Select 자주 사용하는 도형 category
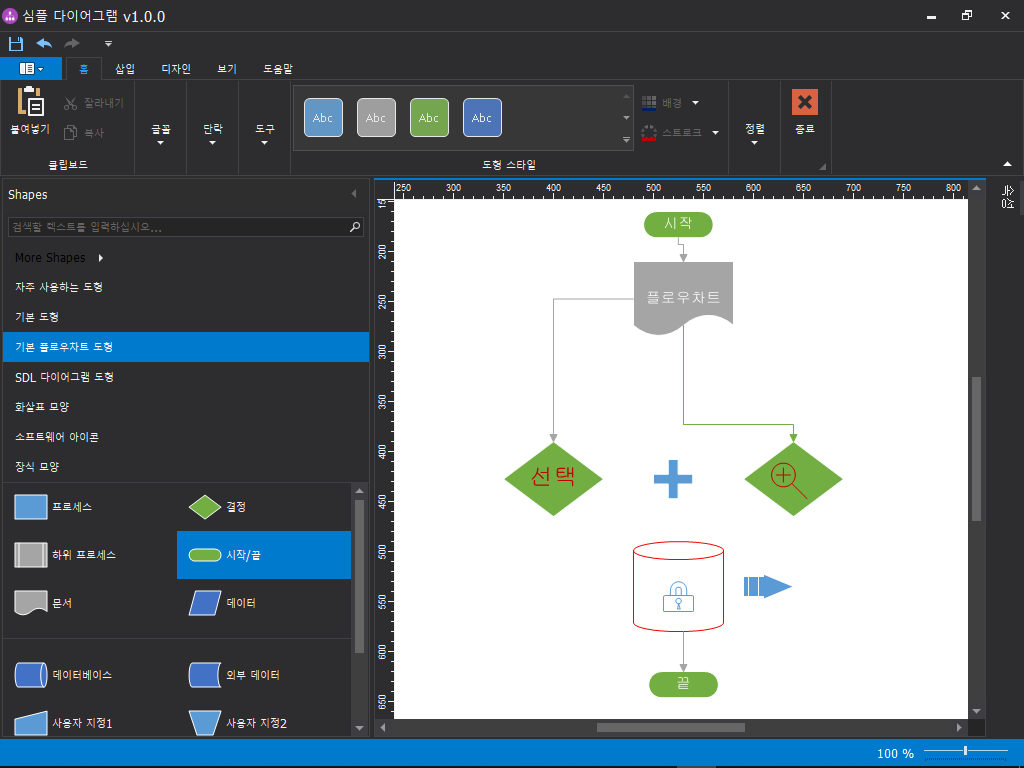Screen dimensions: 1024x768 coord(186,287)
